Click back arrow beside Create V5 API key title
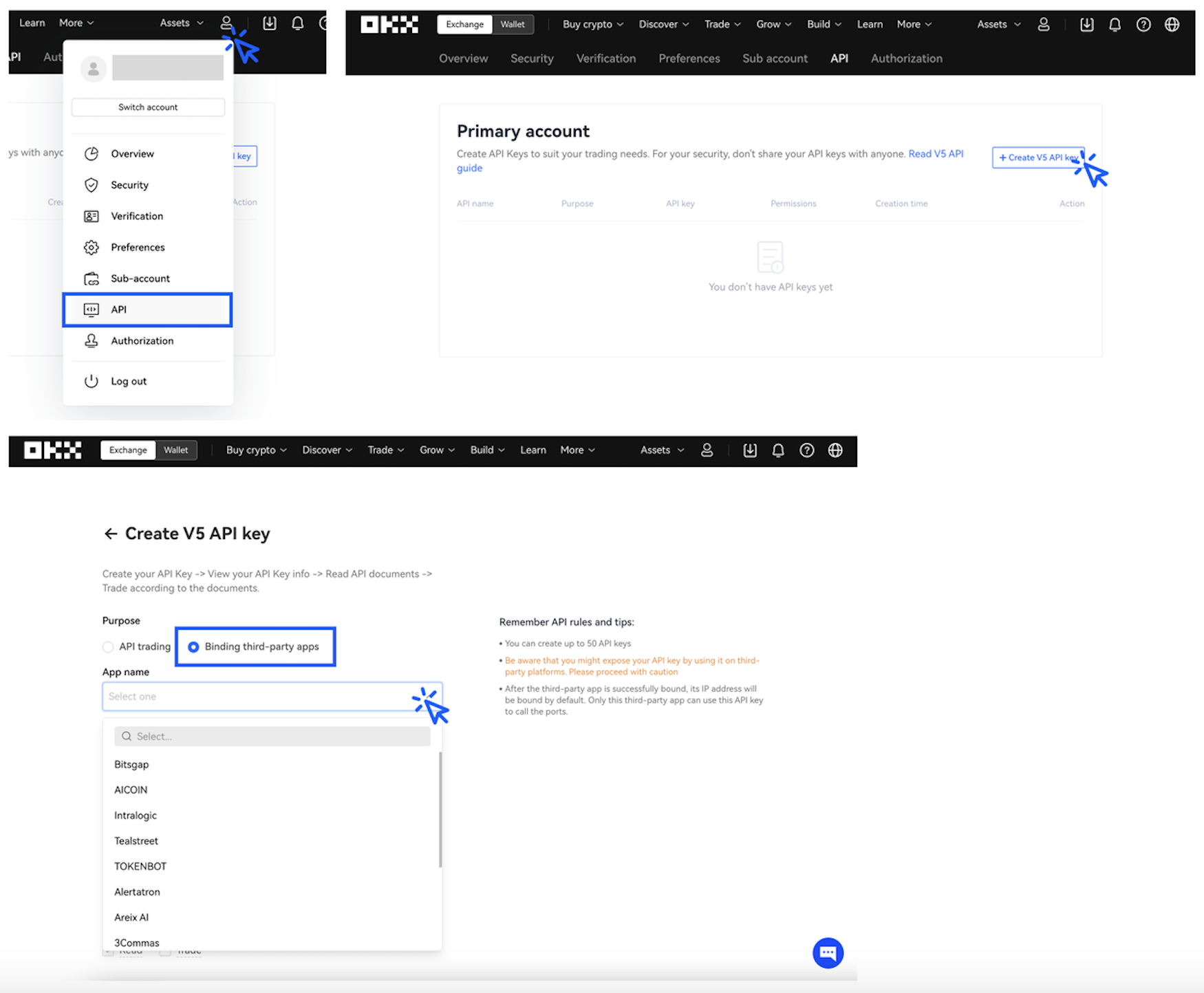The width and height of the screenshot is (1204, 993). 111,534
